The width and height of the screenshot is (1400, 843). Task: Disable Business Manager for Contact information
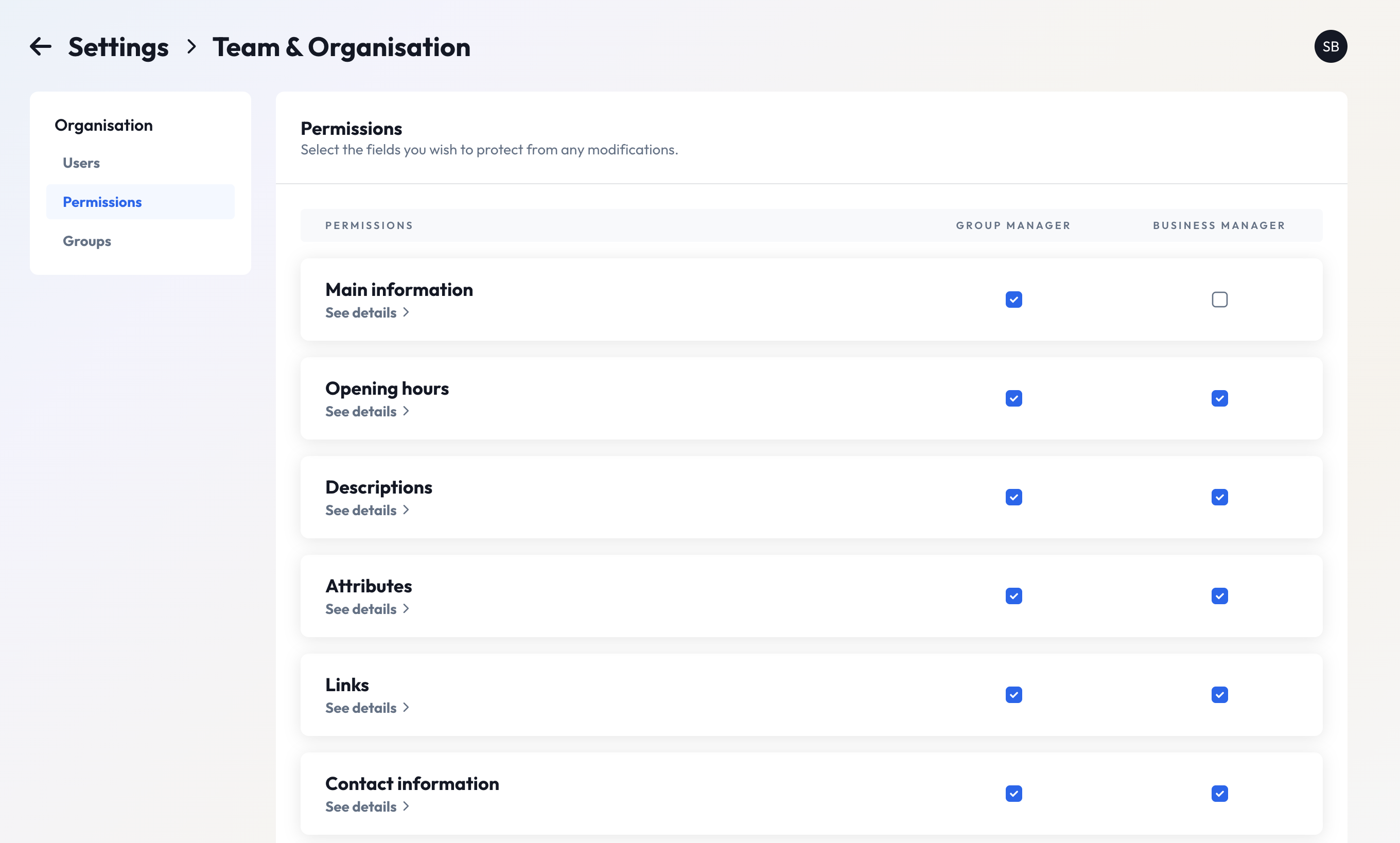(x=1219, y=794)
